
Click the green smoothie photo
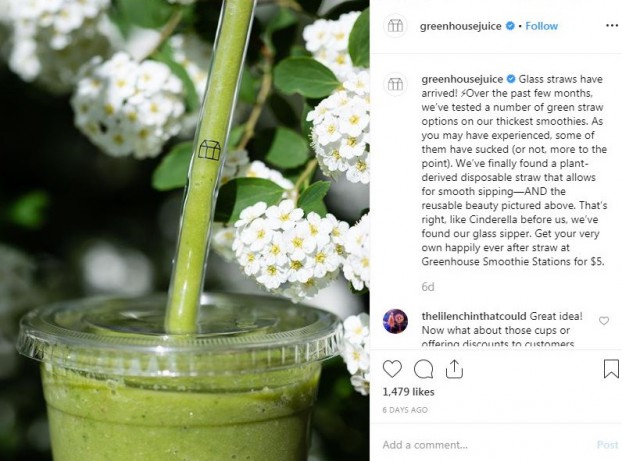184,230
